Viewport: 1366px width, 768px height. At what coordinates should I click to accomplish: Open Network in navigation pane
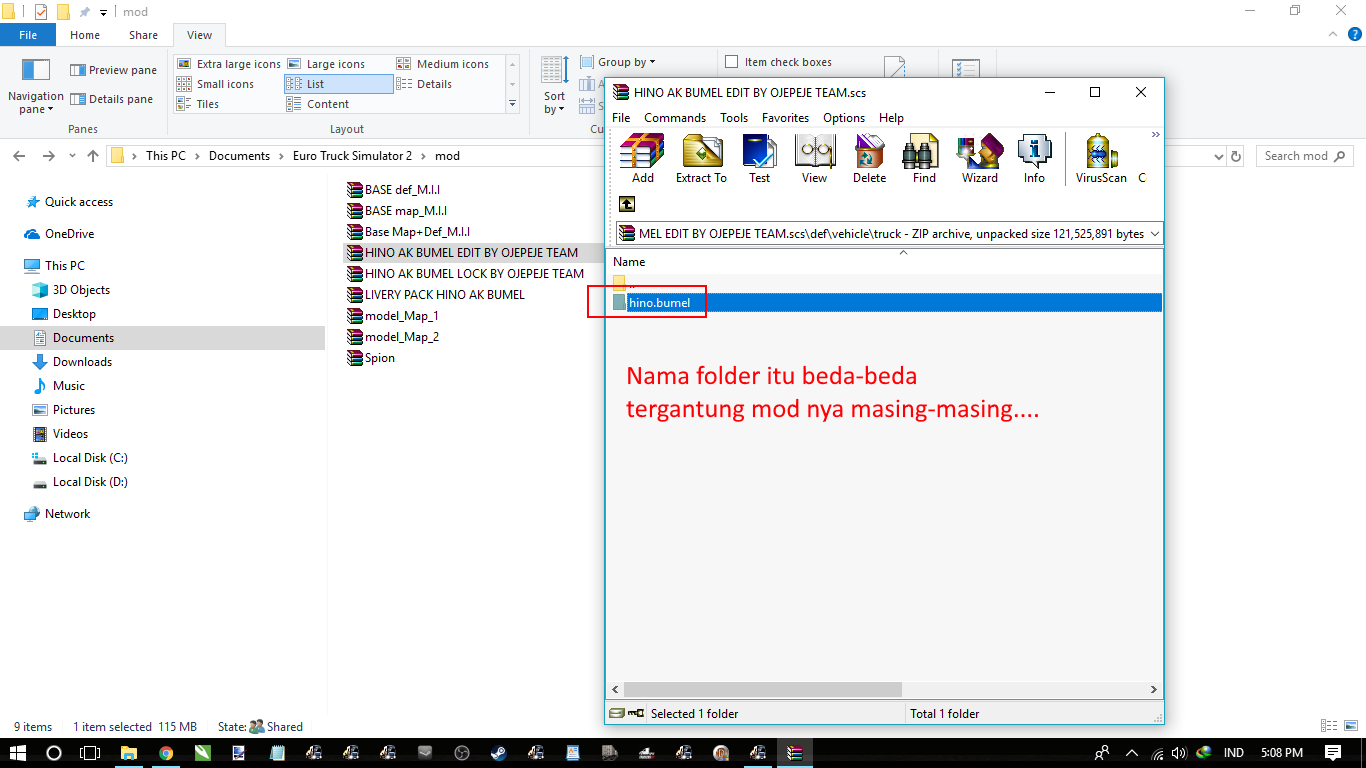click(57, 514)
